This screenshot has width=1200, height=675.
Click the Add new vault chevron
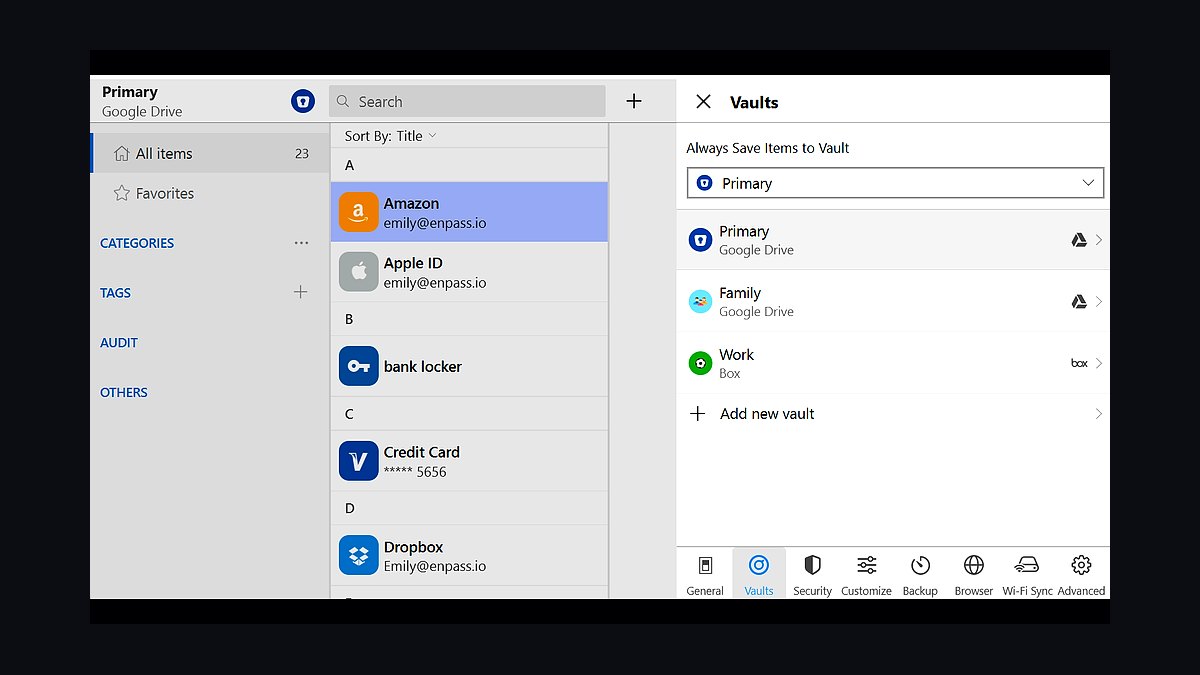click(1099, 413)
